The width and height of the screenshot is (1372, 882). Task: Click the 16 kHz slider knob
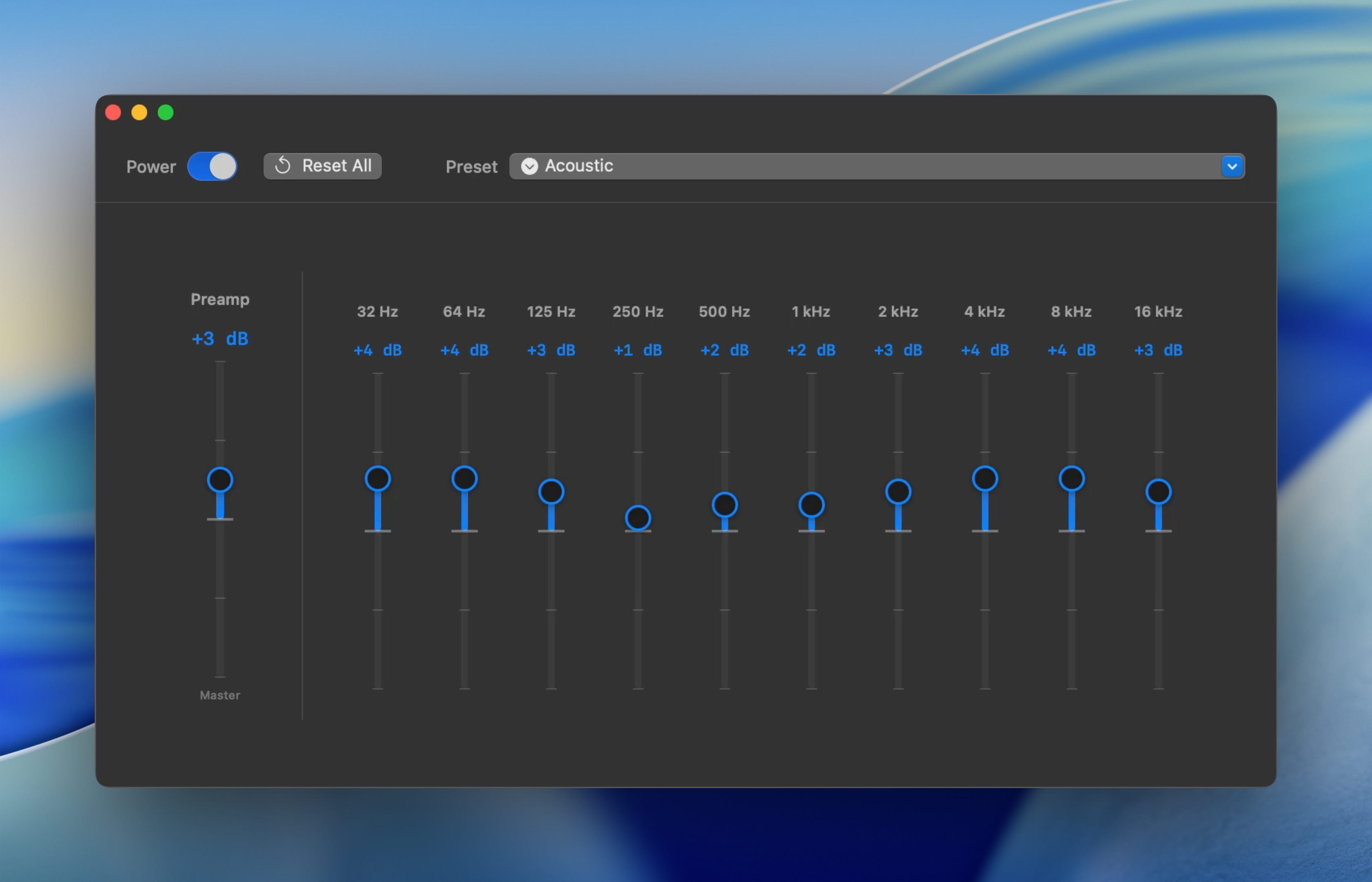pyautogui.click(x=1158, y=491)
